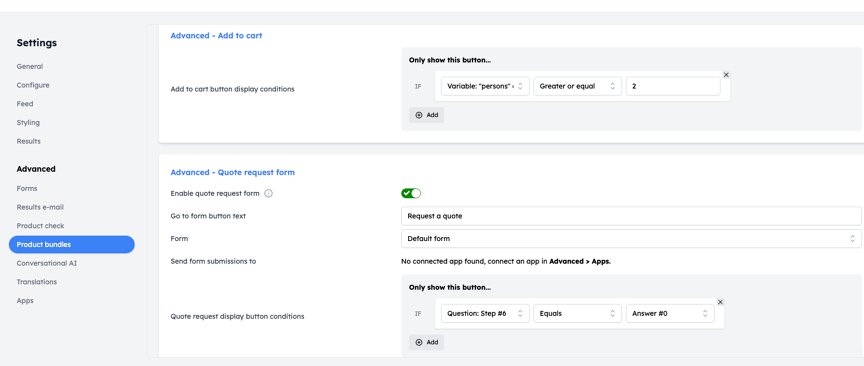Go to Product check settings

(x=40, y=226)
